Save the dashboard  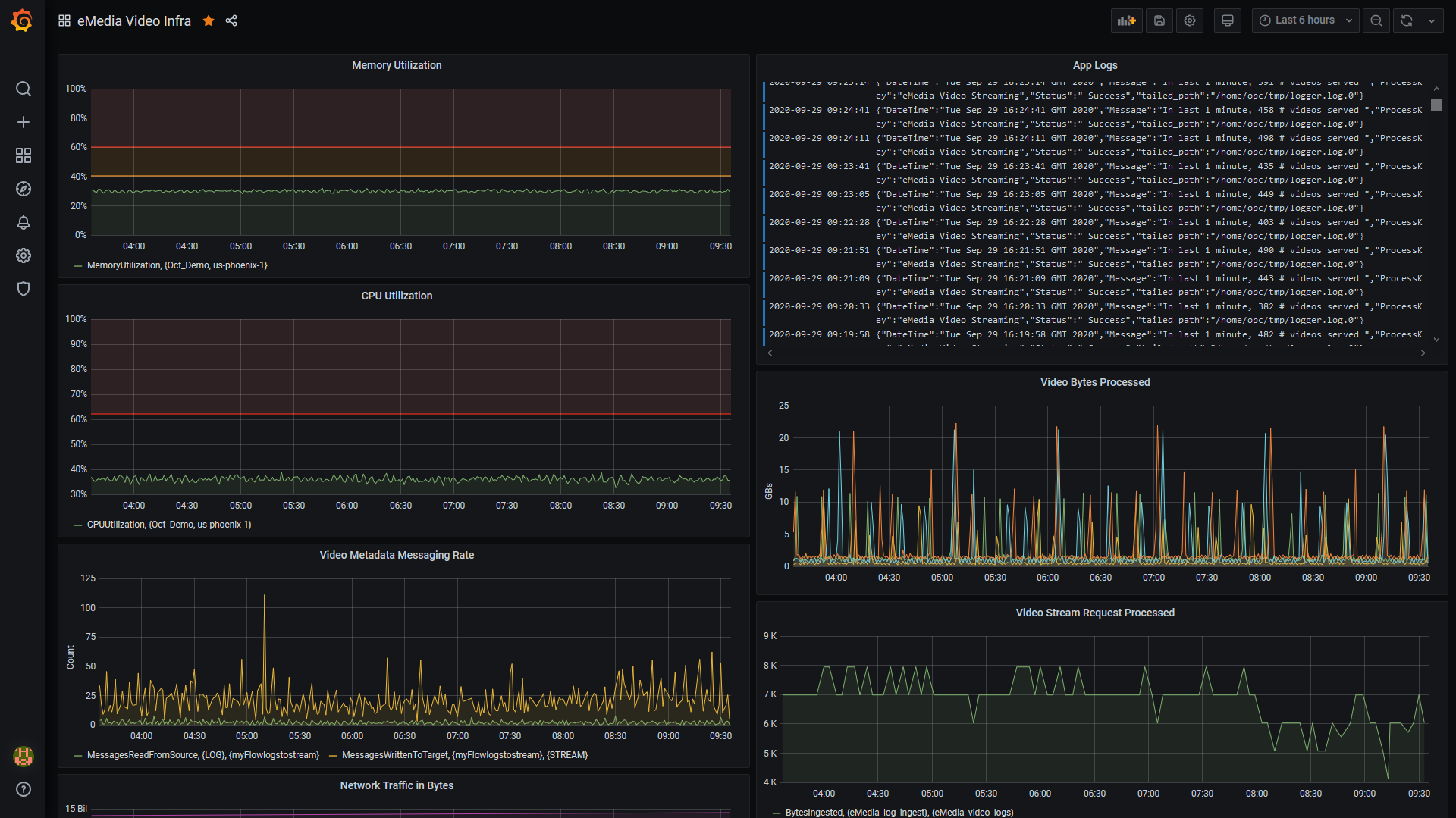1159,20
